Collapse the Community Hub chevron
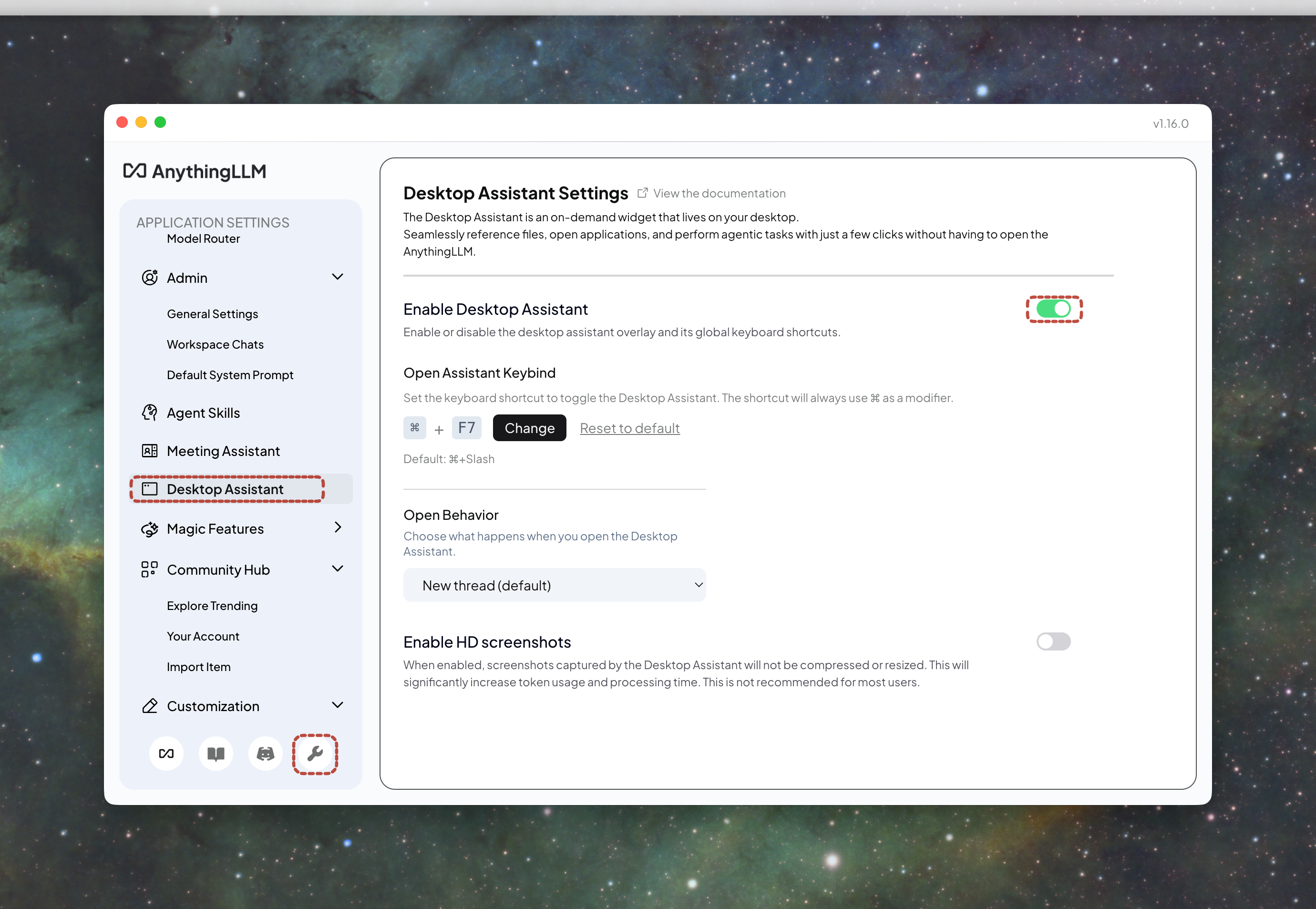The image size is (1316, 909). 338,568
